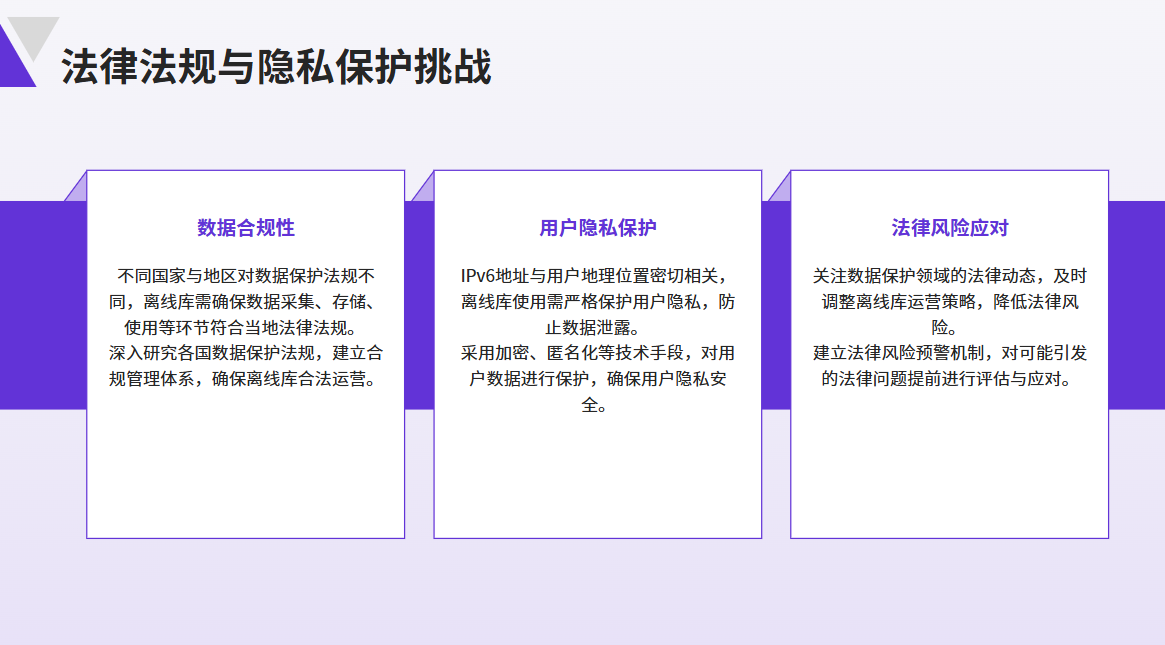Image resolution: width=1165 pixels, height=645 pixels.
Task: Select the paragraph starting 不同国家与地区
Action: 246,302
